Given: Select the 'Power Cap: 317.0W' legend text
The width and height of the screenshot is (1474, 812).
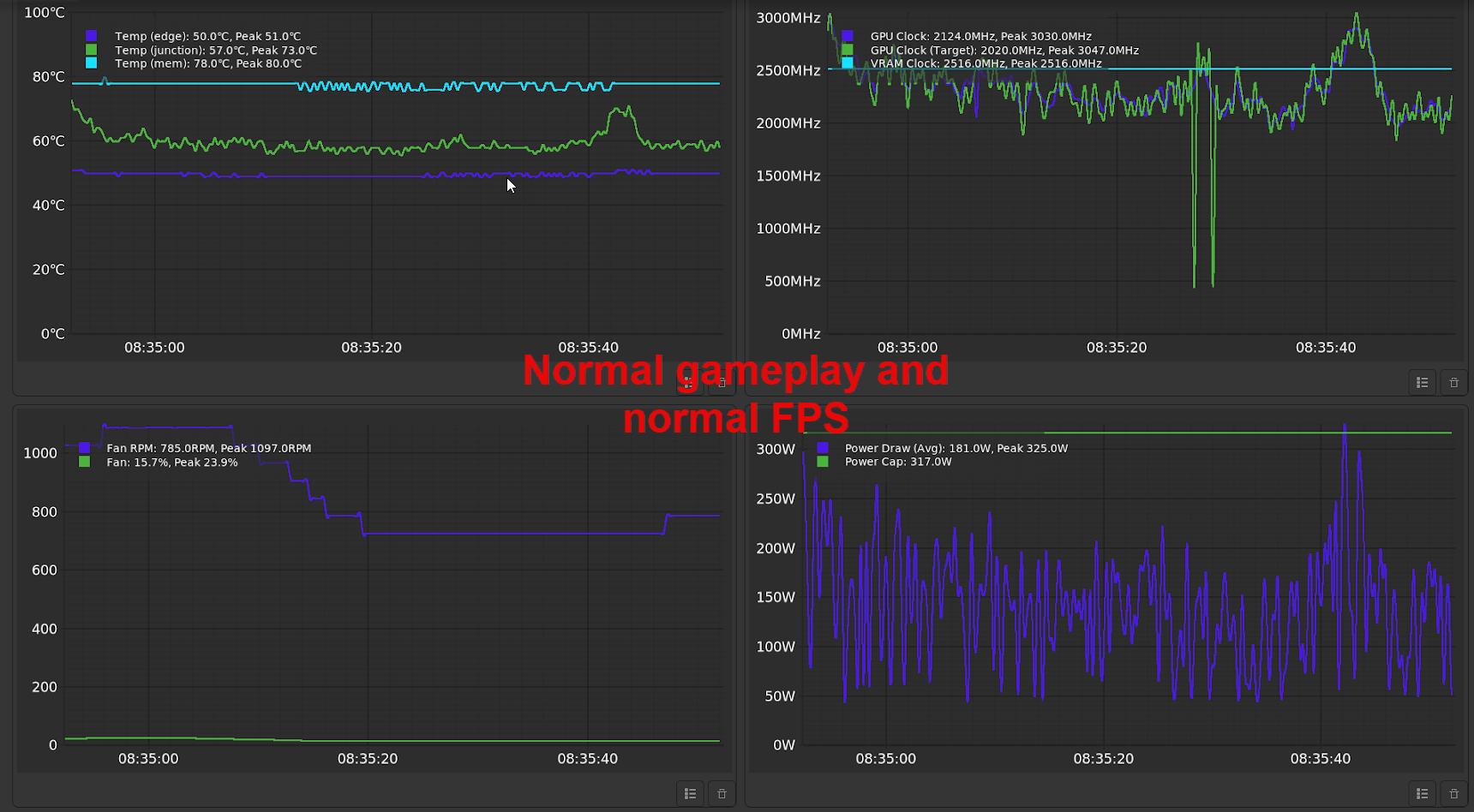Looking at the screenshot, I should [898, 462].
